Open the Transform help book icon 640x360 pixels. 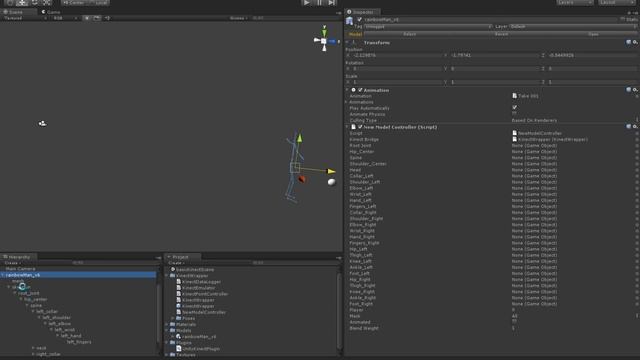click(629, 42)
